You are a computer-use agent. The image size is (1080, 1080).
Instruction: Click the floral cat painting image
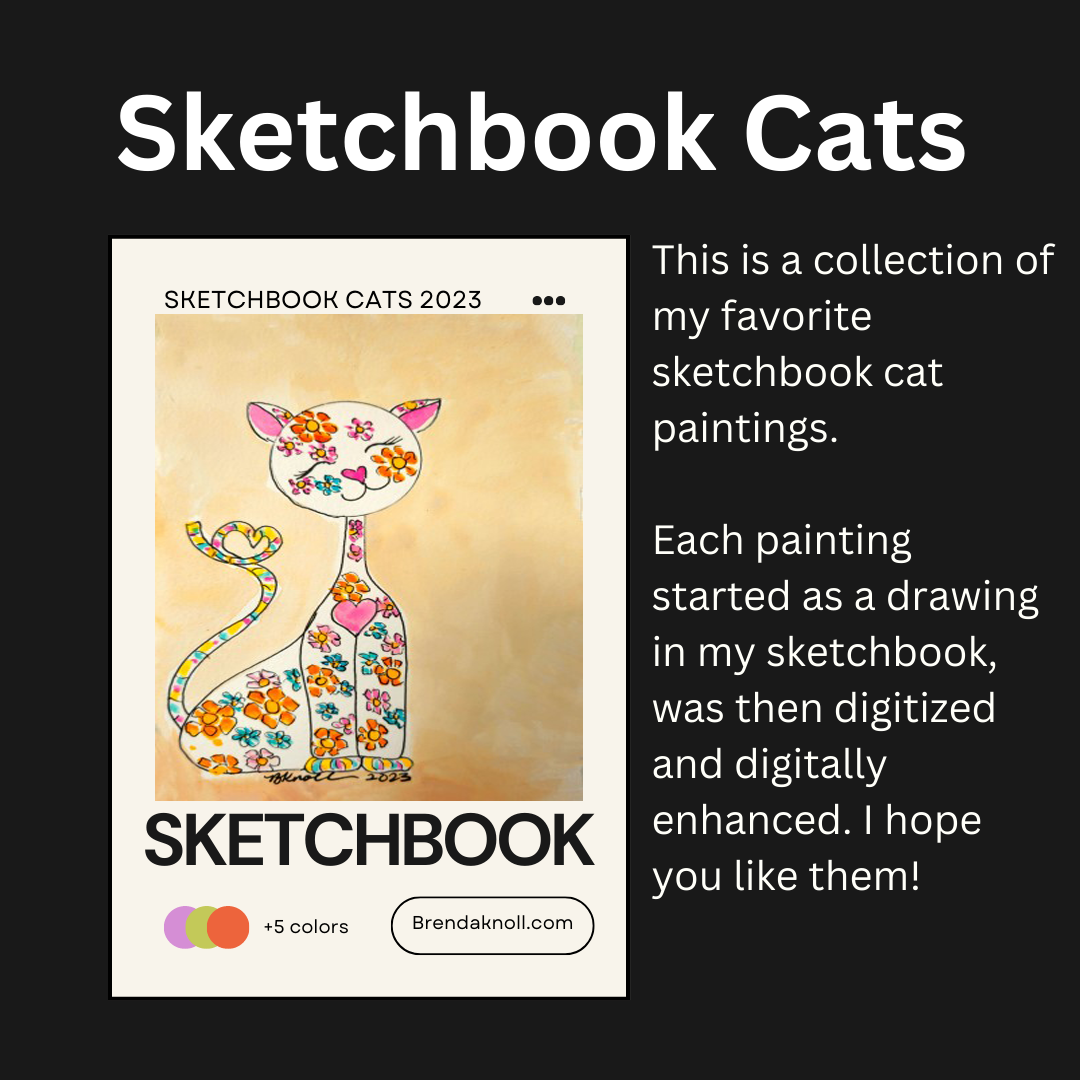coord(368,557)
